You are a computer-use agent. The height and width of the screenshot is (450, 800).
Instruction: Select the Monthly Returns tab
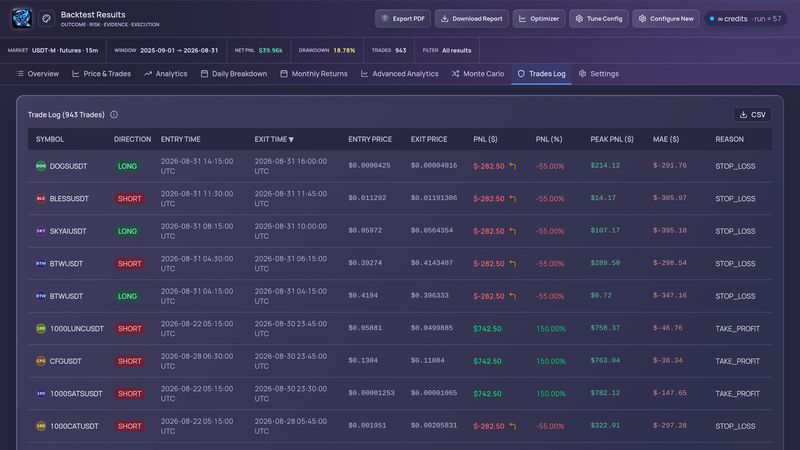pyautogui.click(x=314, y=74)
